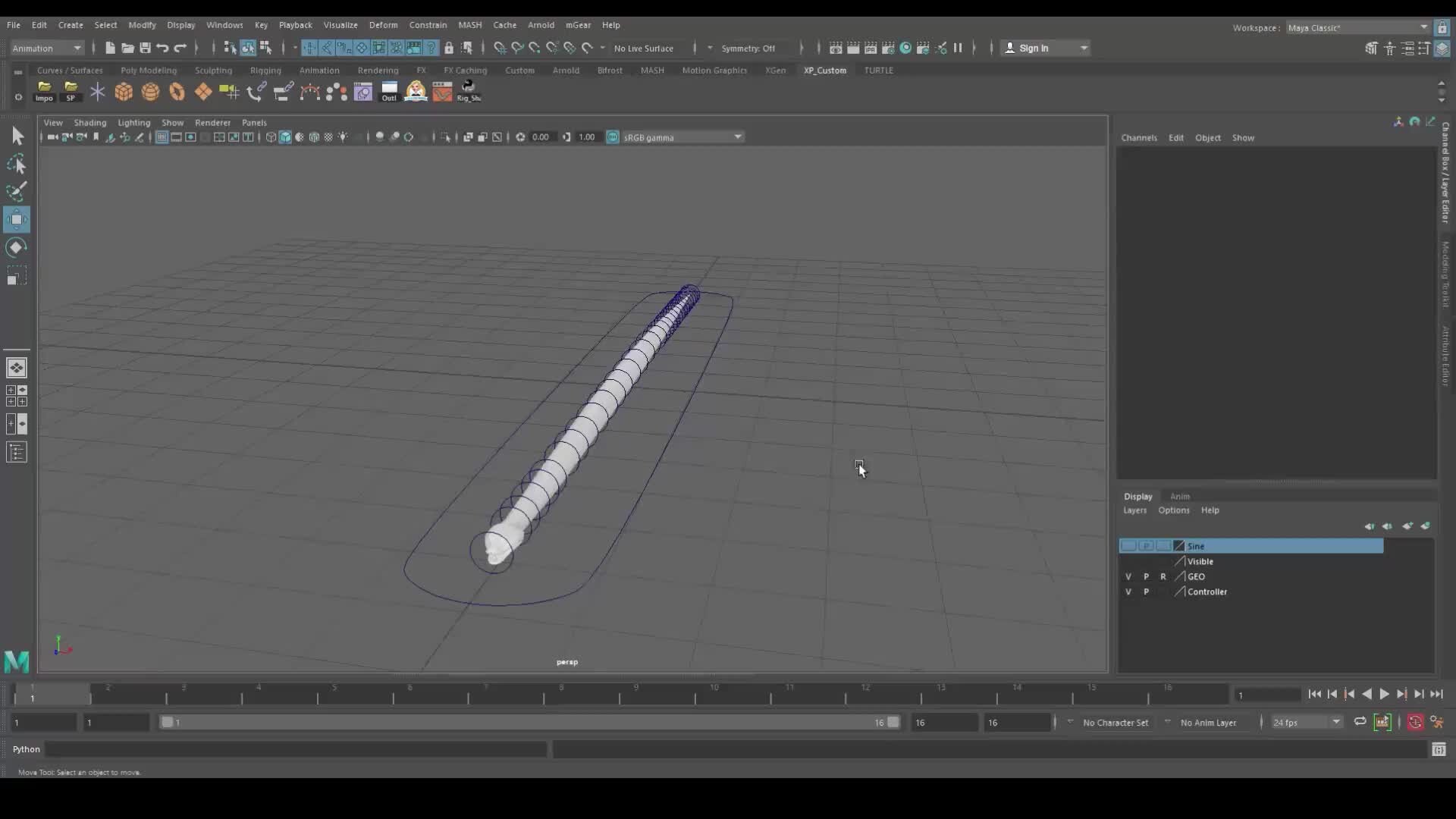The width and height of the screenshot is (1456, 819).
Task: Select the Move tool in the toolbox
Action: point(17,219)
